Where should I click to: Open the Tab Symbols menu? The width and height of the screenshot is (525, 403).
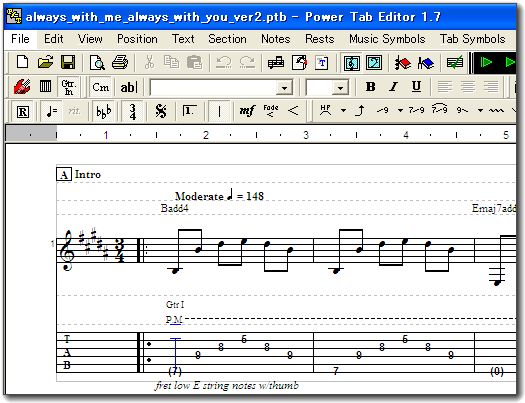click(472, 39)
